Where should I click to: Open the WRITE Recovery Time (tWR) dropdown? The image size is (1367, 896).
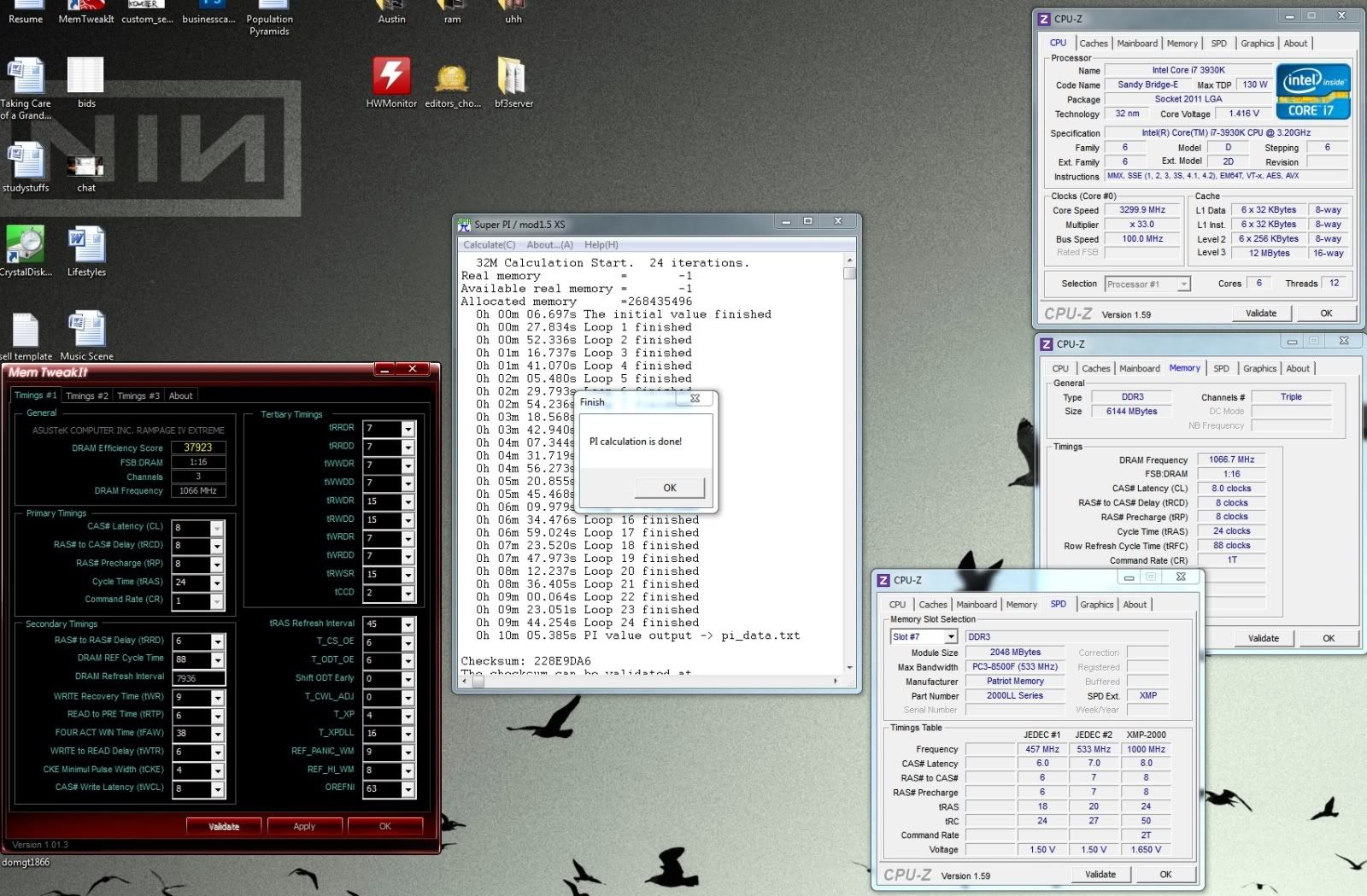[x=217, y=697]
